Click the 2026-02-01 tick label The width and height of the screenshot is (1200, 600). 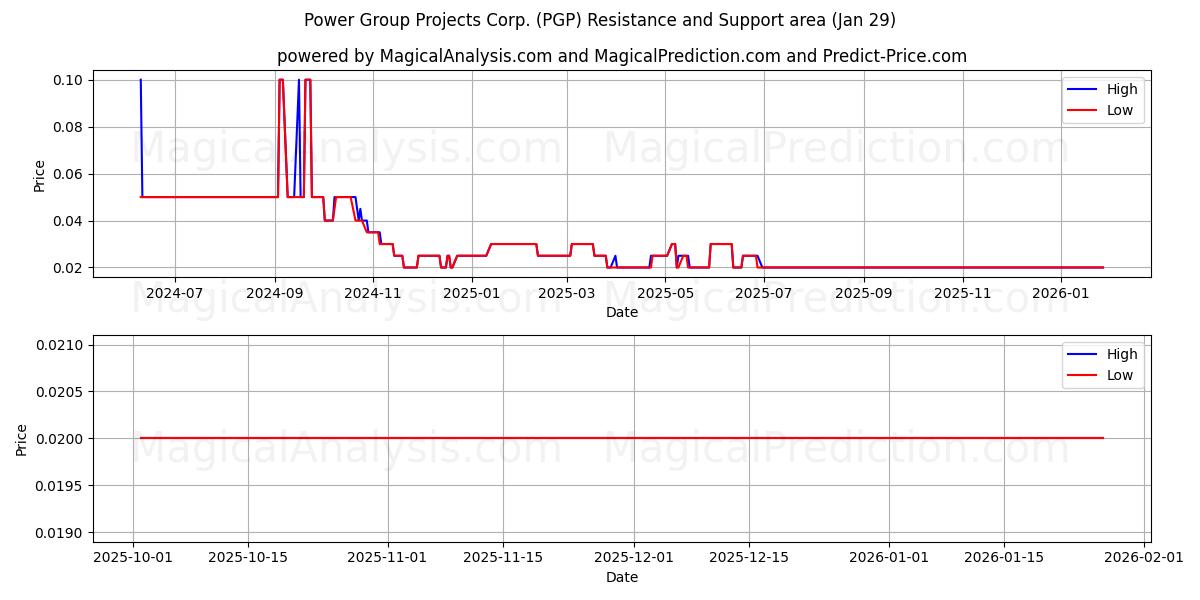(1143, 559)
